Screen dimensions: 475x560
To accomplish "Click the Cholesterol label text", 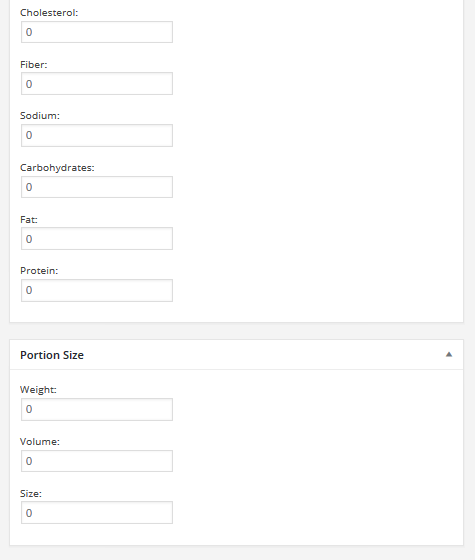I will pos(49,12).
